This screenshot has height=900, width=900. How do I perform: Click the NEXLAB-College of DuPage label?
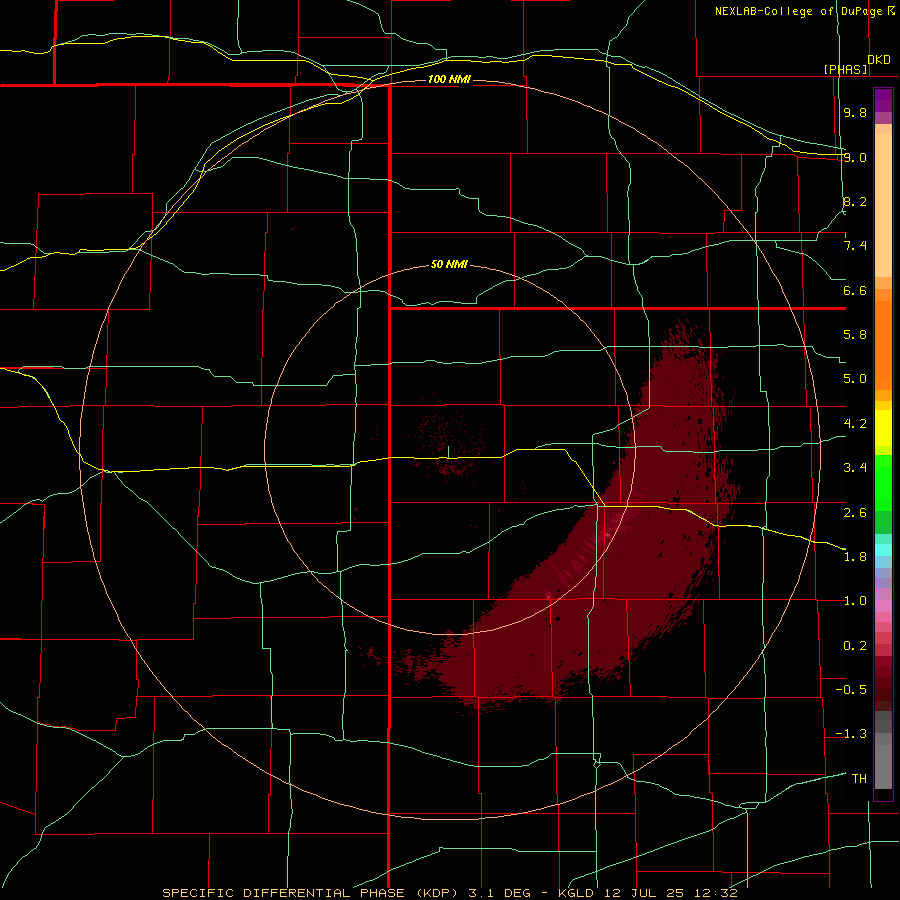tap(799, 11)
